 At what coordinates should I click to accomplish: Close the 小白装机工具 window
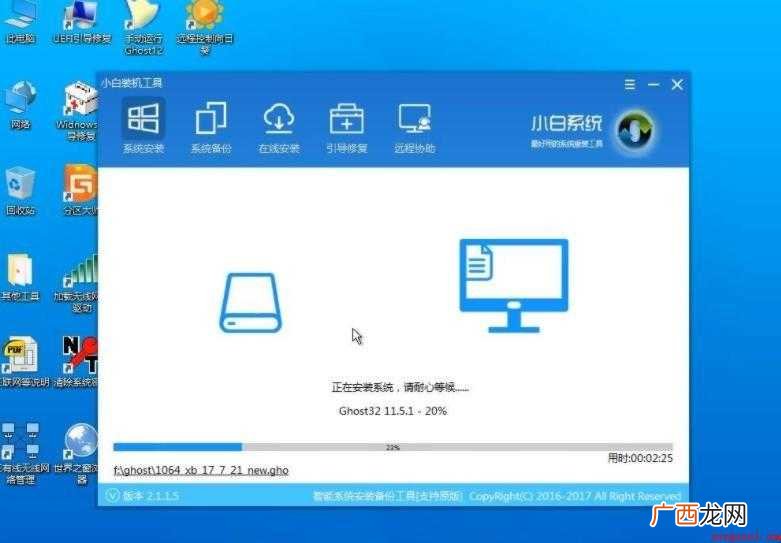[x=677, y=85]
